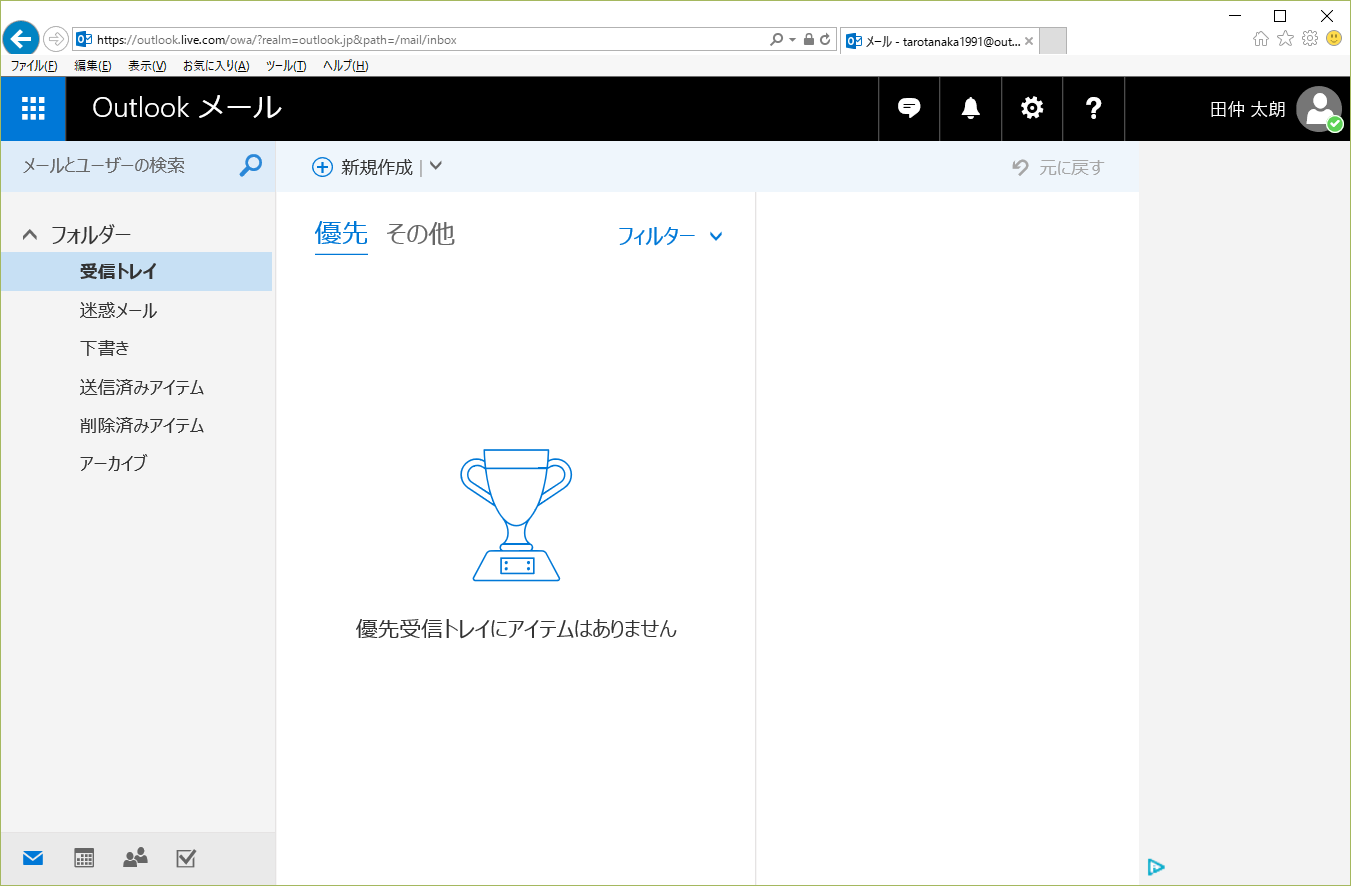Open the 送信済みアイテム folder
Screen dimensions: 1351x886
point(140,387)
